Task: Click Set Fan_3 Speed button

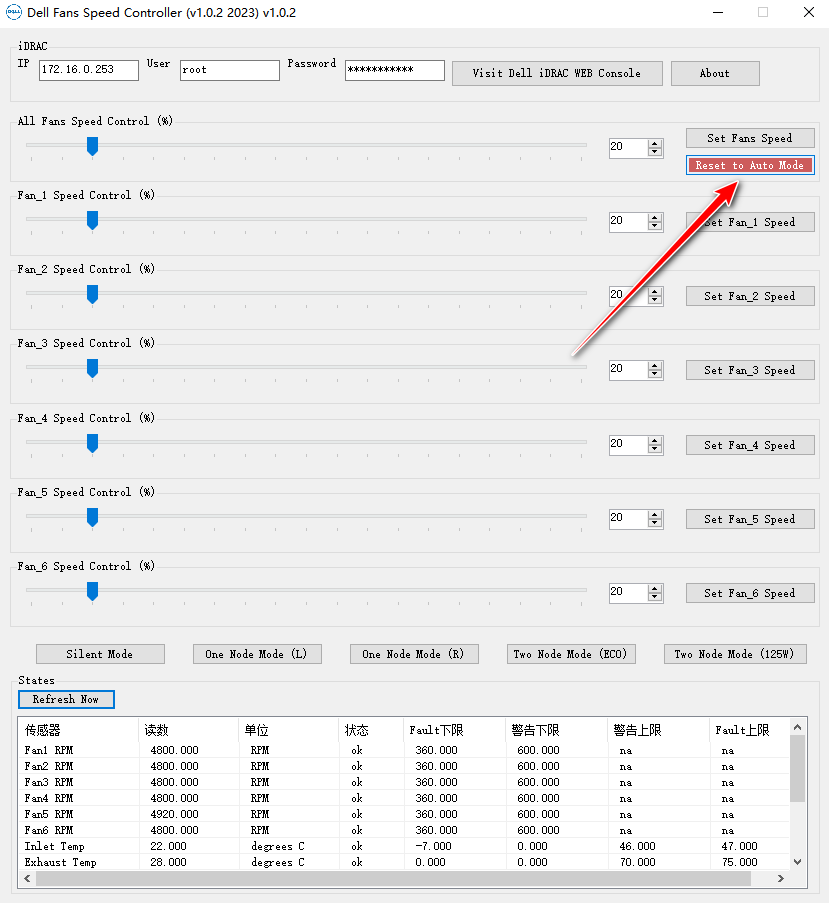Action: 750,370
